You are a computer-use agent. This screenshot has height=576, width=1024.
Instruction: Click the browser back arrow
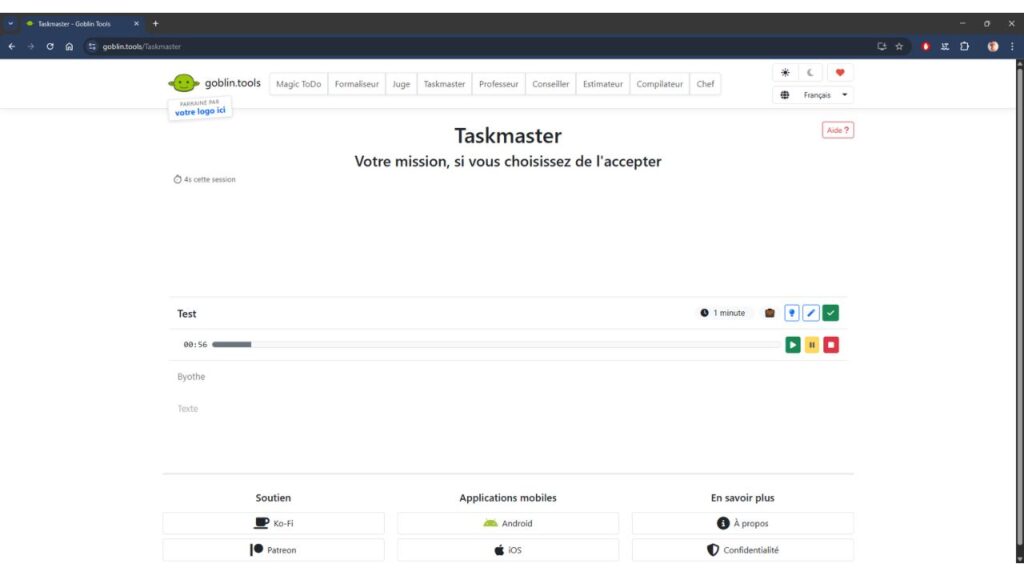tap(12, 46)
